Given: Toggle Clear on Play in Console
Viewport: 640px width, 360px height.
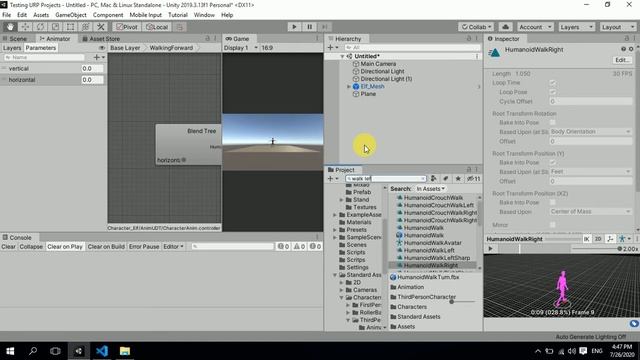Looking at the screenshot, I should click(65, 247).
